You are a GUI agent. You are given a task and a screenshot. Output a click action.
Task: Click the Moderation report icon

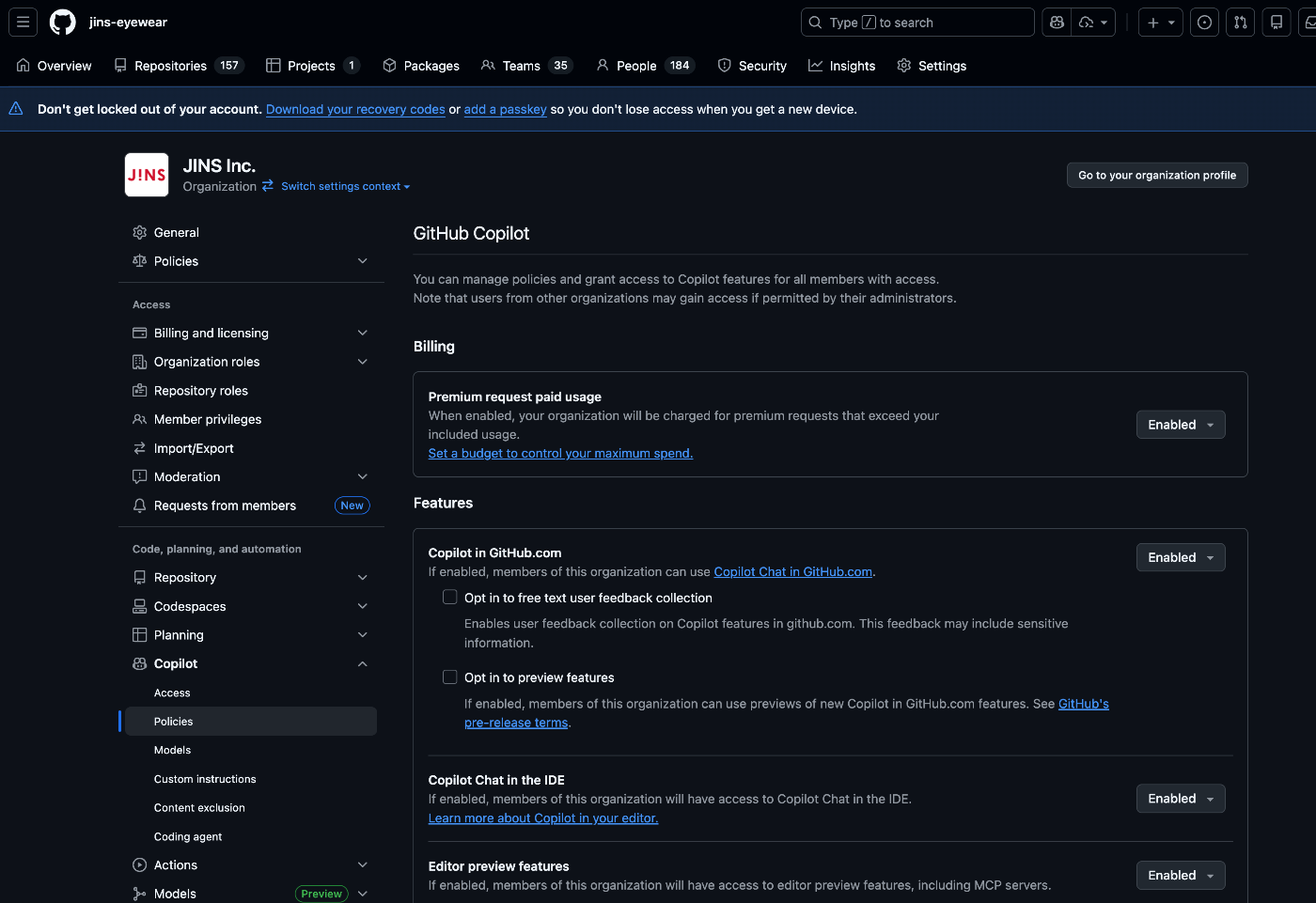click(140, 477)
